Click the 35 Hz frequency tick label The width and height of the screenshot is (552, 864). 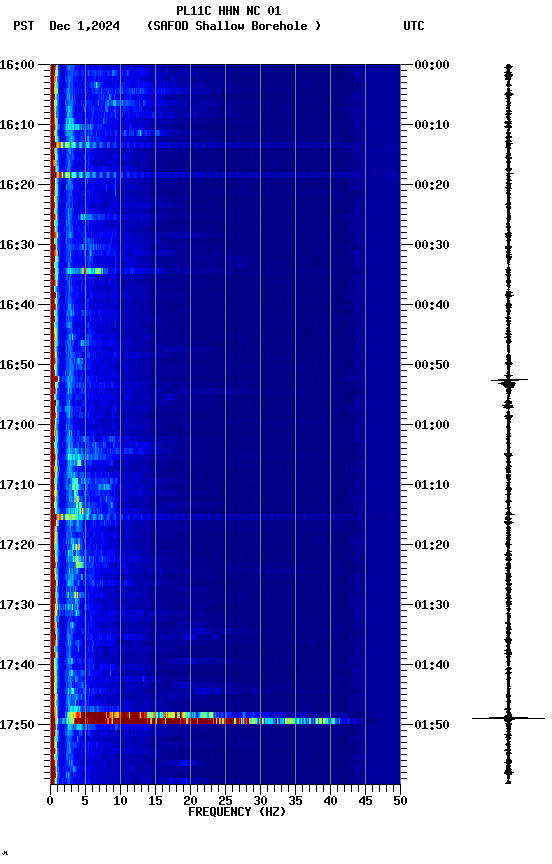pyautogui.click(x=295, y=801)
